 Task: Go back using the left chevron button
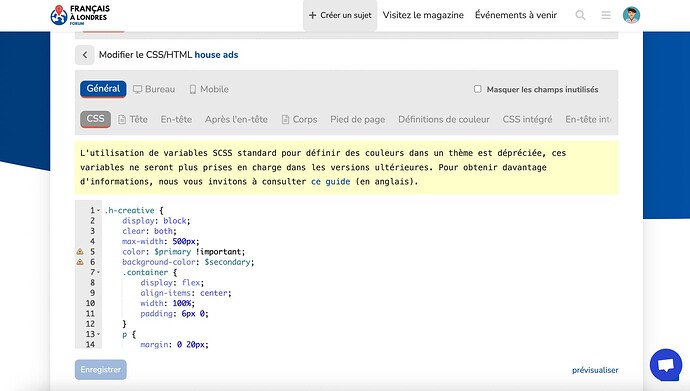click(84, 55)
